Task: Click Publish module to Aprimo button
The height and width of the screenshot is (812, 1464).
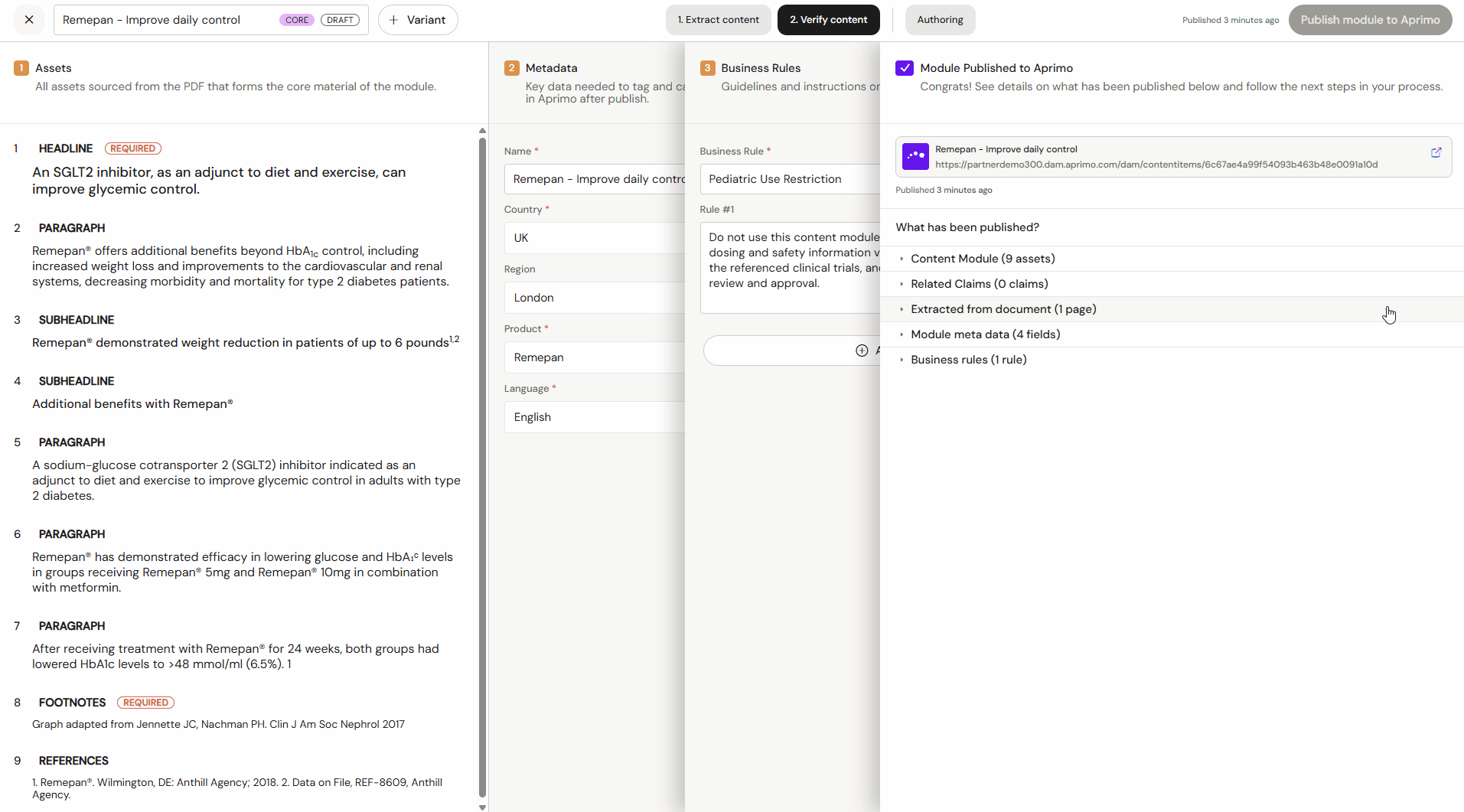Action: [1370, 20]
